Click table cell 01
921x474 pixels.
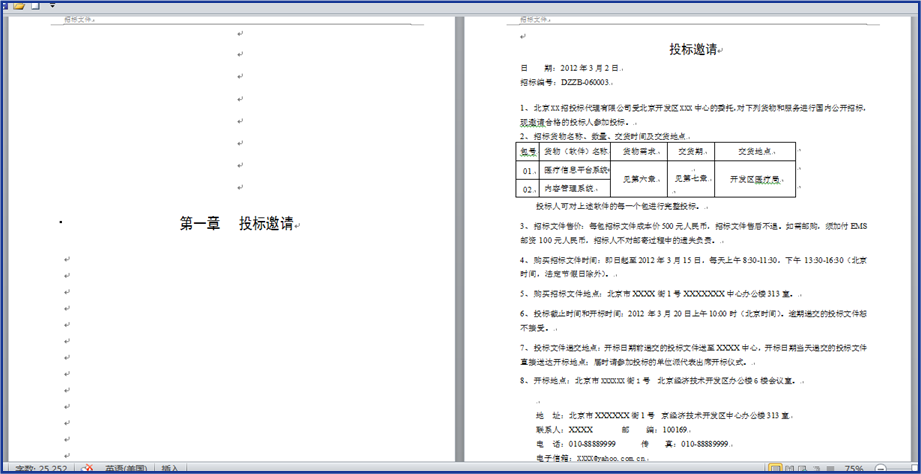(x=527, y=172)
